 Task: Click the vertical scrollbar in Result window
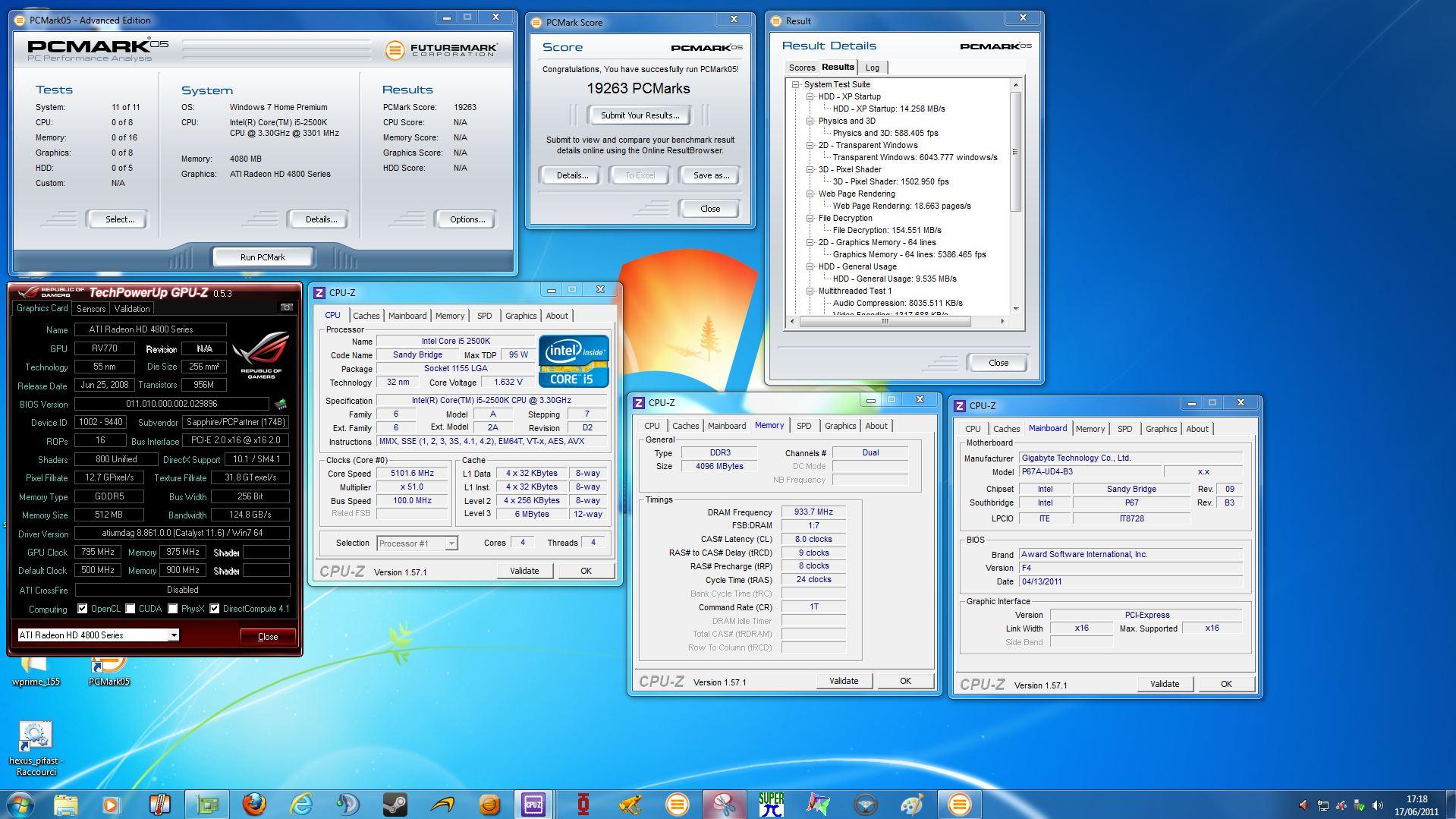point(1016,152)
